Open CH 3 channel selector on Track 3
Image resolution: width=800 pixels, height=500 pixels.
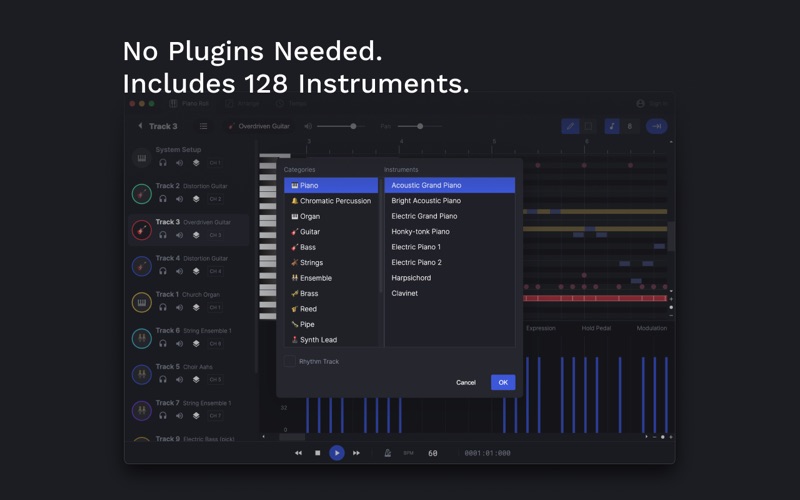215,235
